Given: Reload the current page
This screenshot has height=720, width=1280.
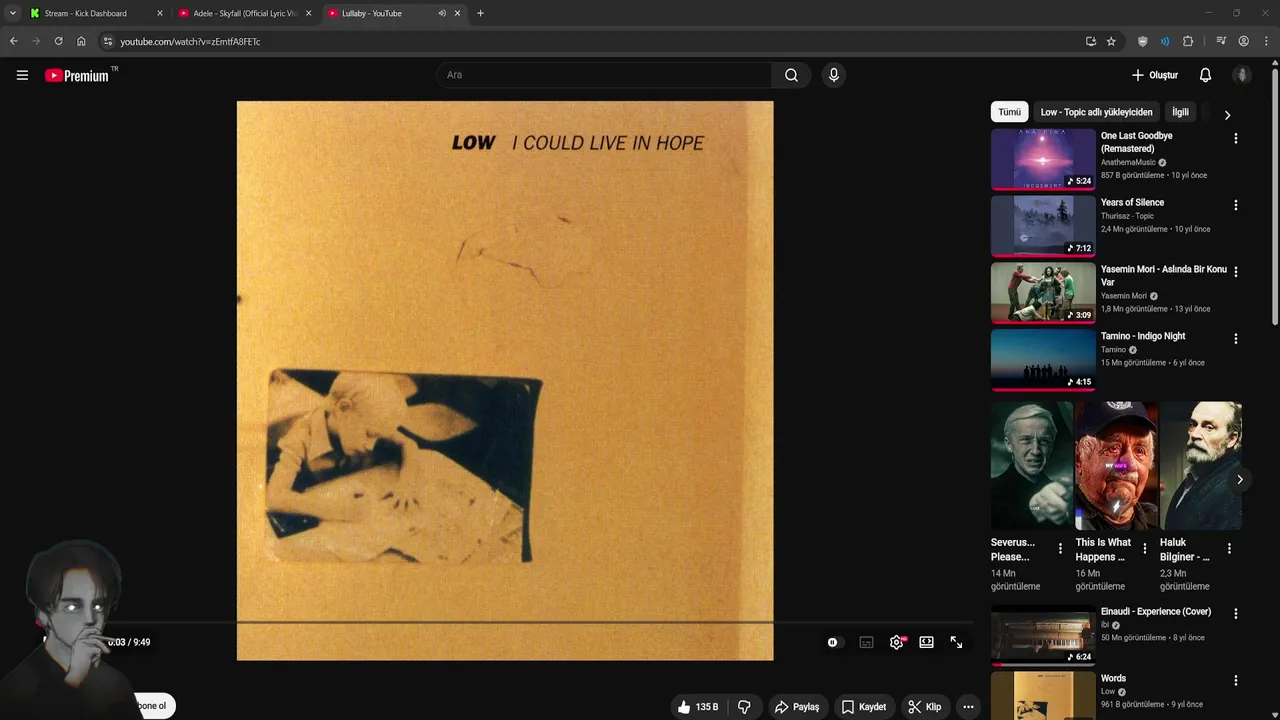Looking at the screenshot, I should [58, 41].
